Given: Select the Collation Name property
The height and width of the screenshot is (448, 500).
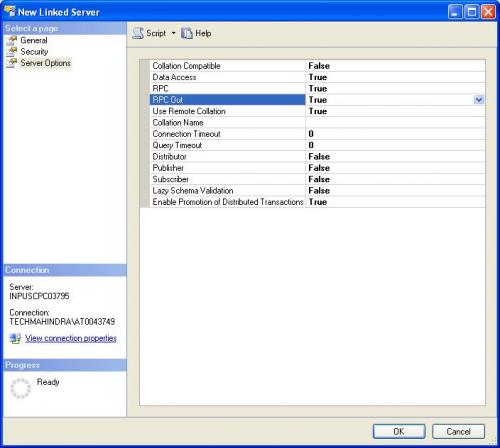Looking at the screenshot, I should (x=178, y=123).
